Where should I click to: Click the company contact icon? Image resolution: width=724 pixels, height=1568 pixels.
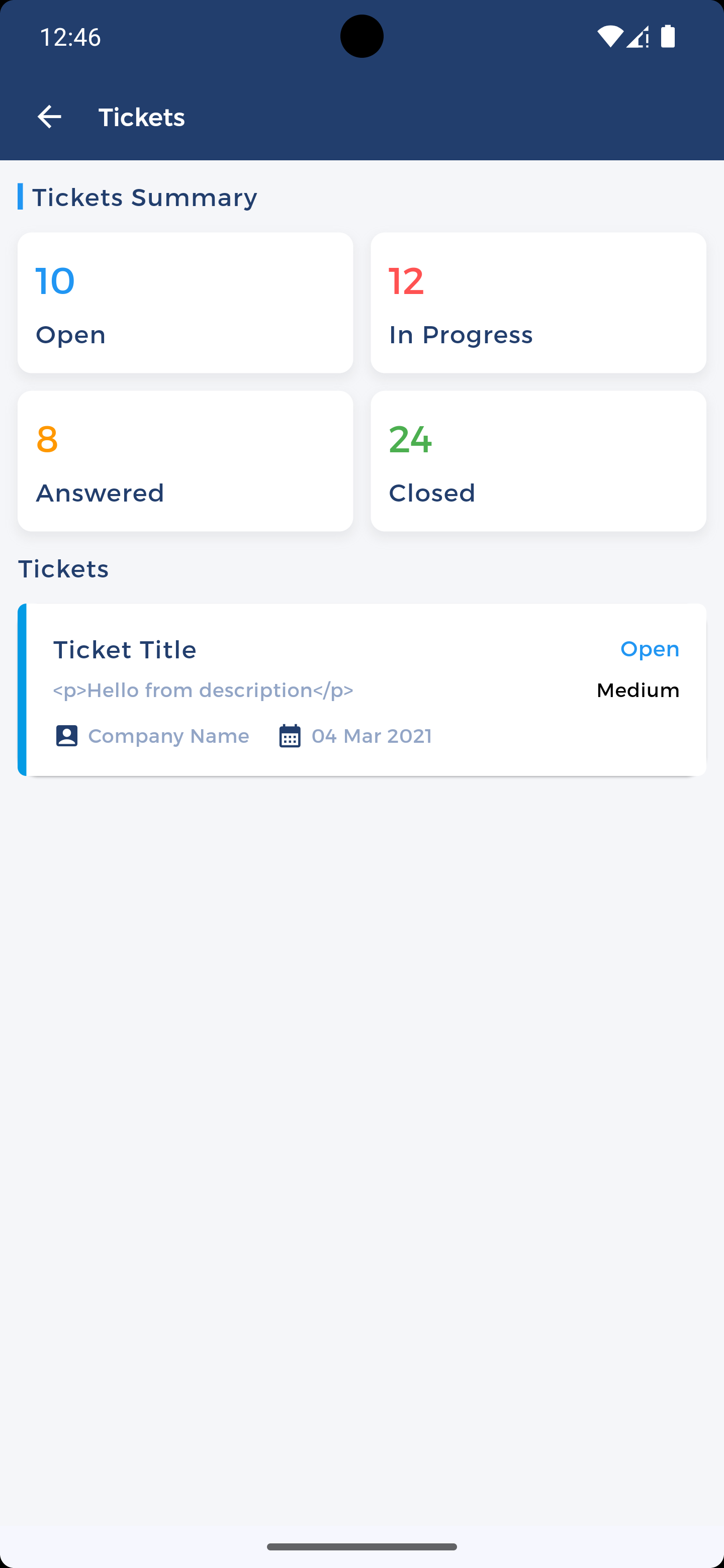coord(67,736)
